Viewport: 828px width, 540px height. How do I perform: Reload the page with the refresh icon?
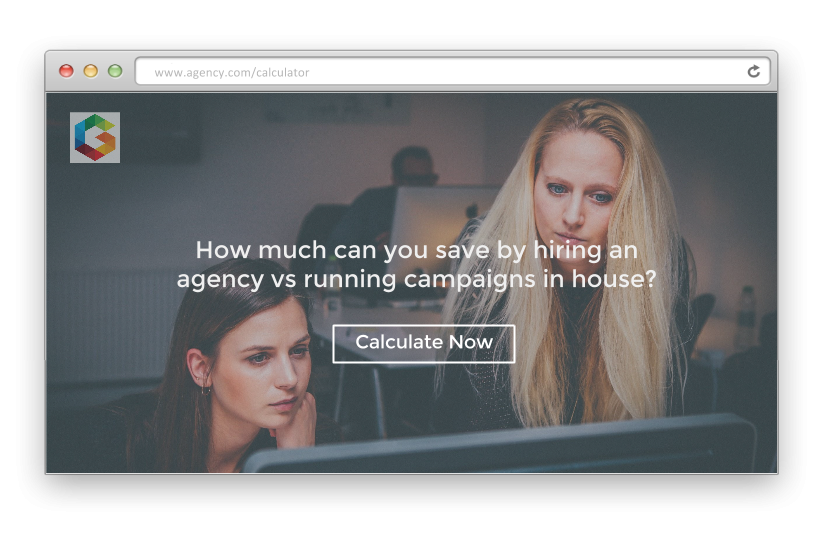pyautogui.click(x=753, y=71)
